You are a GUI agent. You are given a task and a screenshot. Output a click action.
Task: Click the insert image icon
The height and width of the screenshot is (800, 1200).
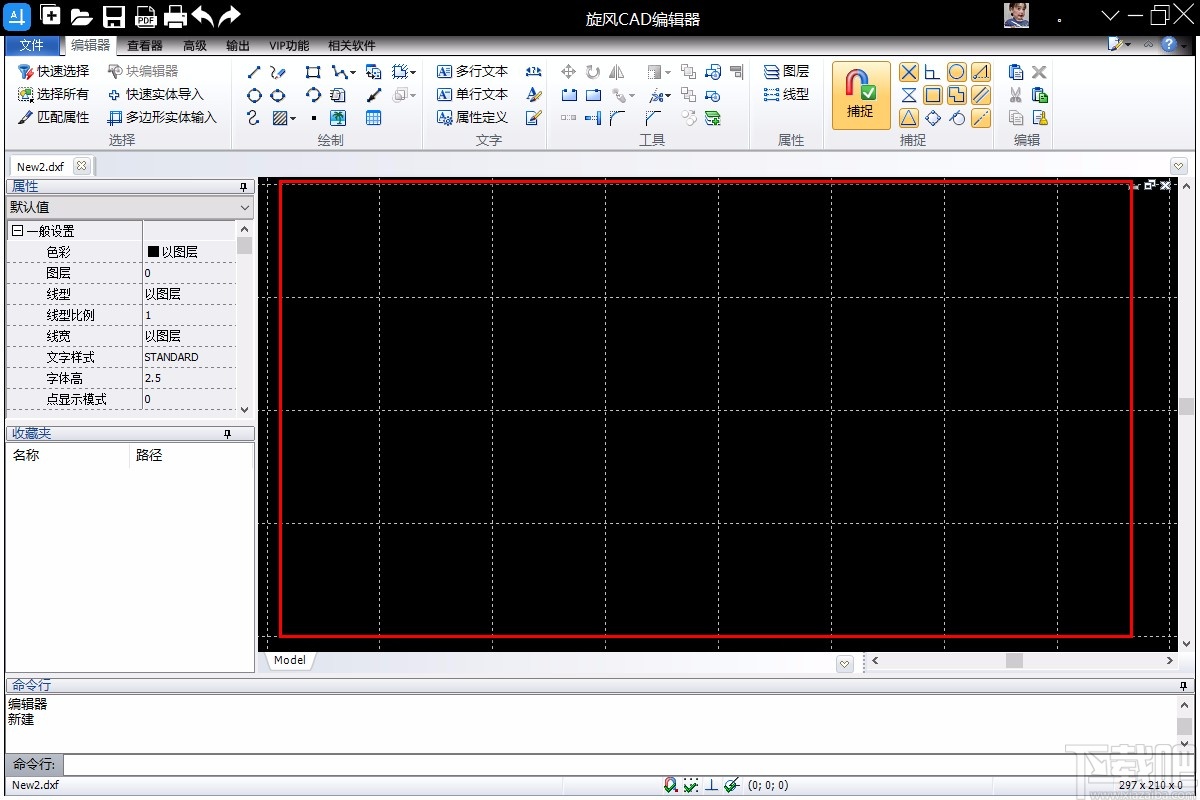click(x=338, y=118)
